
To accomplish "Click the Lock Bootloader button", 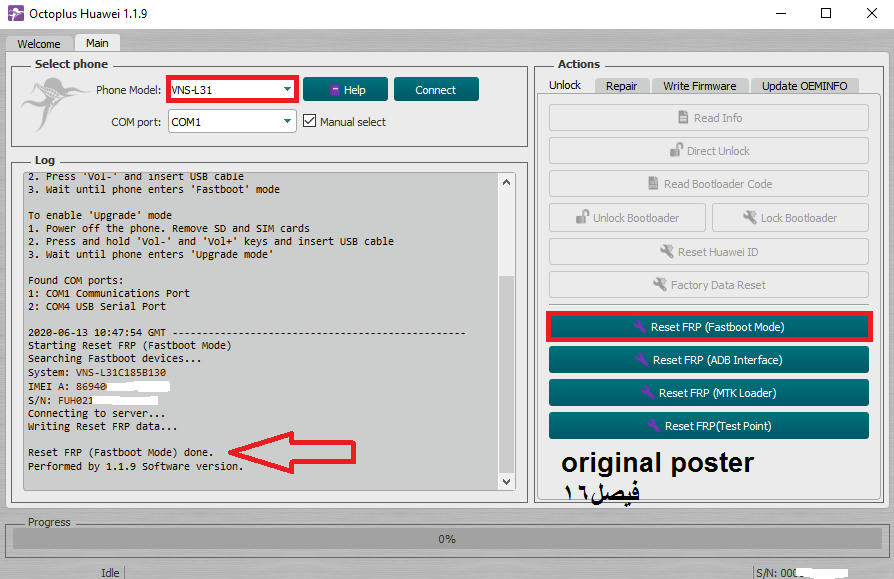I will point(790,217).
